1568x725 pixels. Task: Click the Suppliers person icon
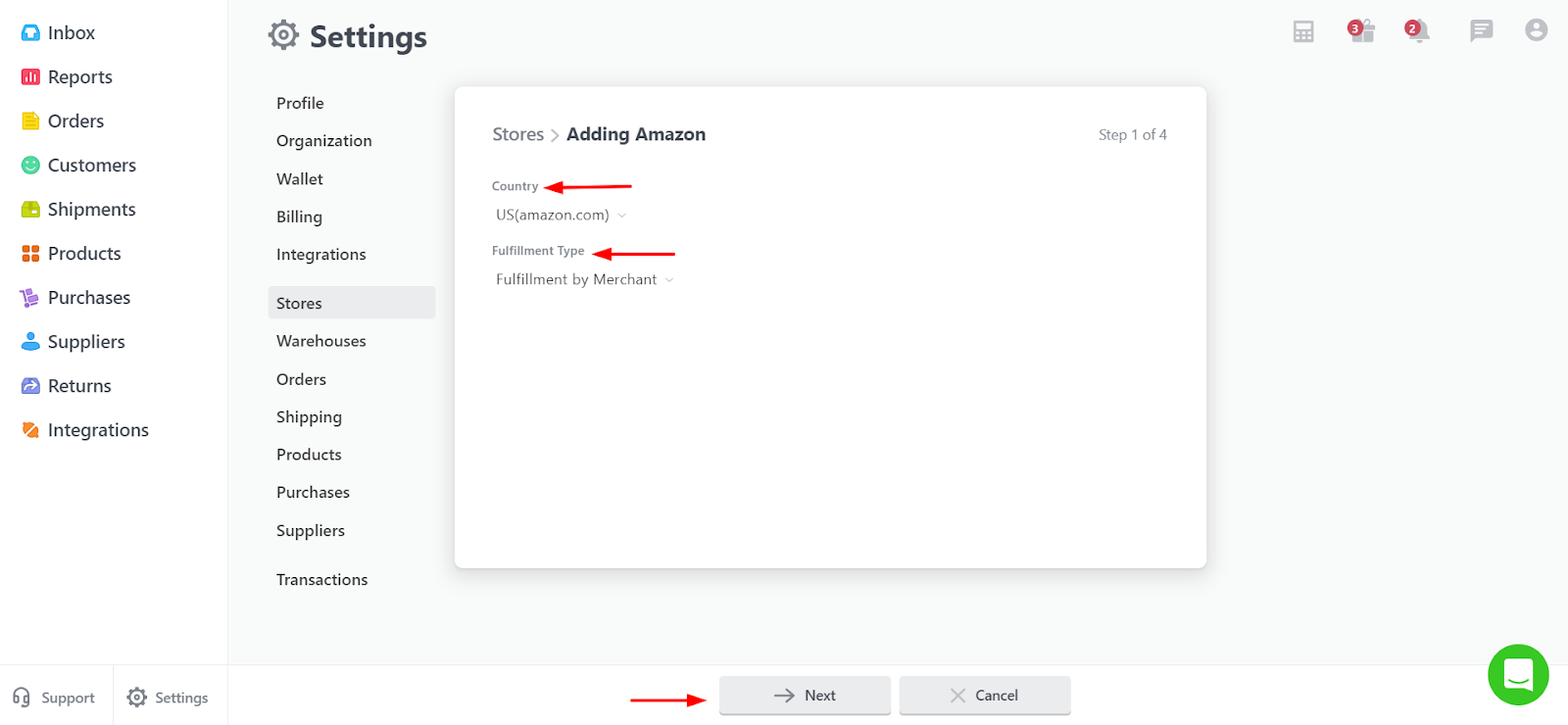(30, 341)
